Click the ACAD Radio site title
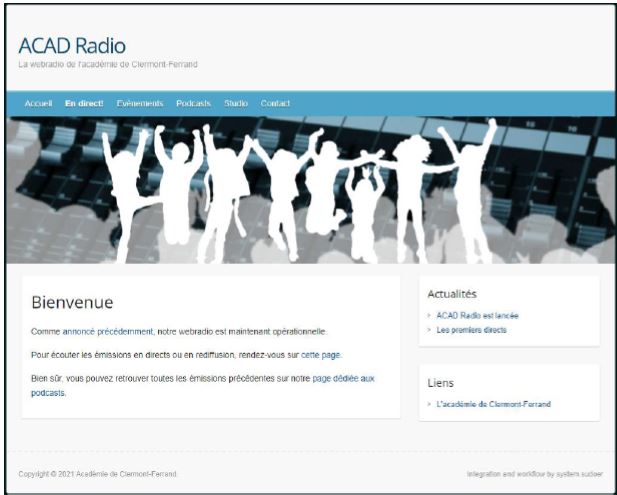617x495 pixels. (72, 45)
